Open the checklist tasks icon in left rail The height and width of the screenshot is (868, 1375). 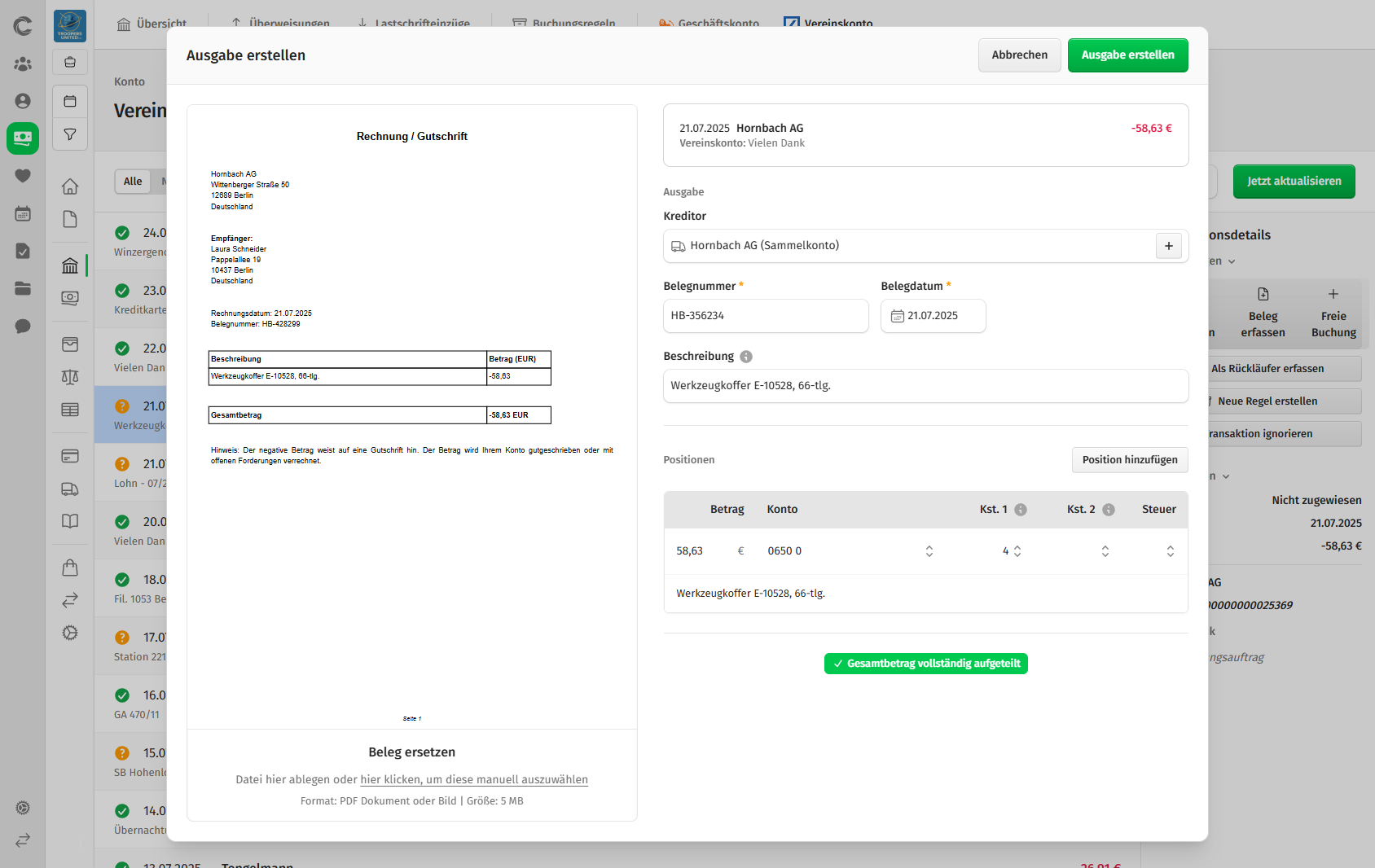23,251
